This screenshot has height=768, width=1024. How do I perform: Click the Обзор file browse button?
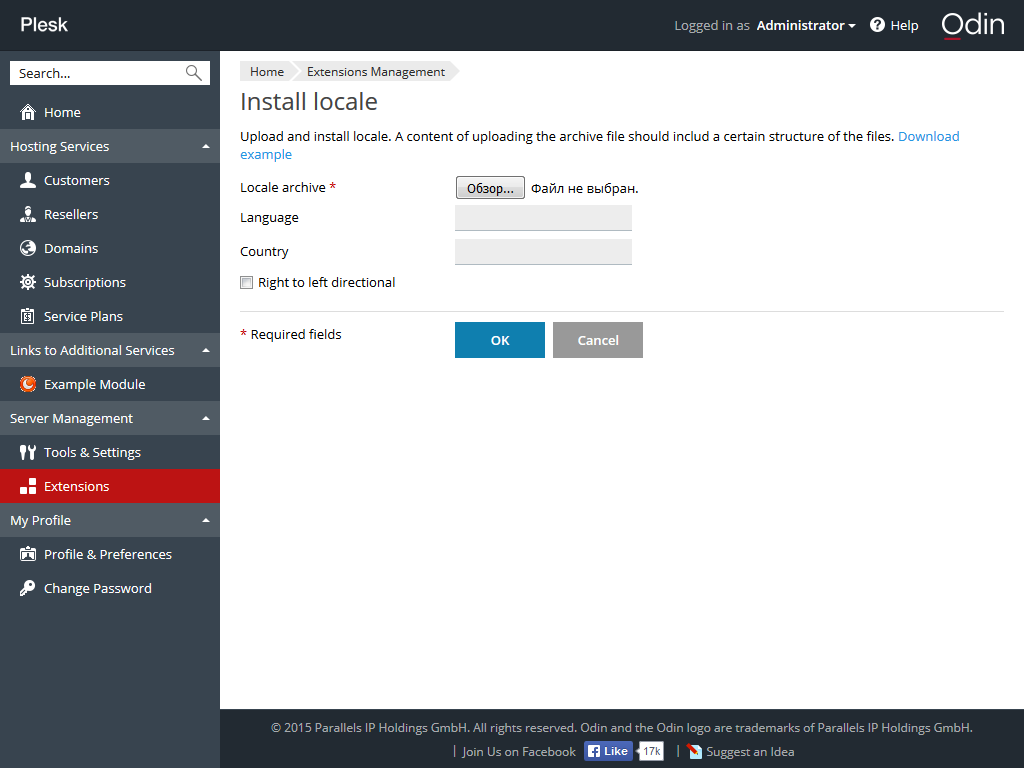pos(490,188)
